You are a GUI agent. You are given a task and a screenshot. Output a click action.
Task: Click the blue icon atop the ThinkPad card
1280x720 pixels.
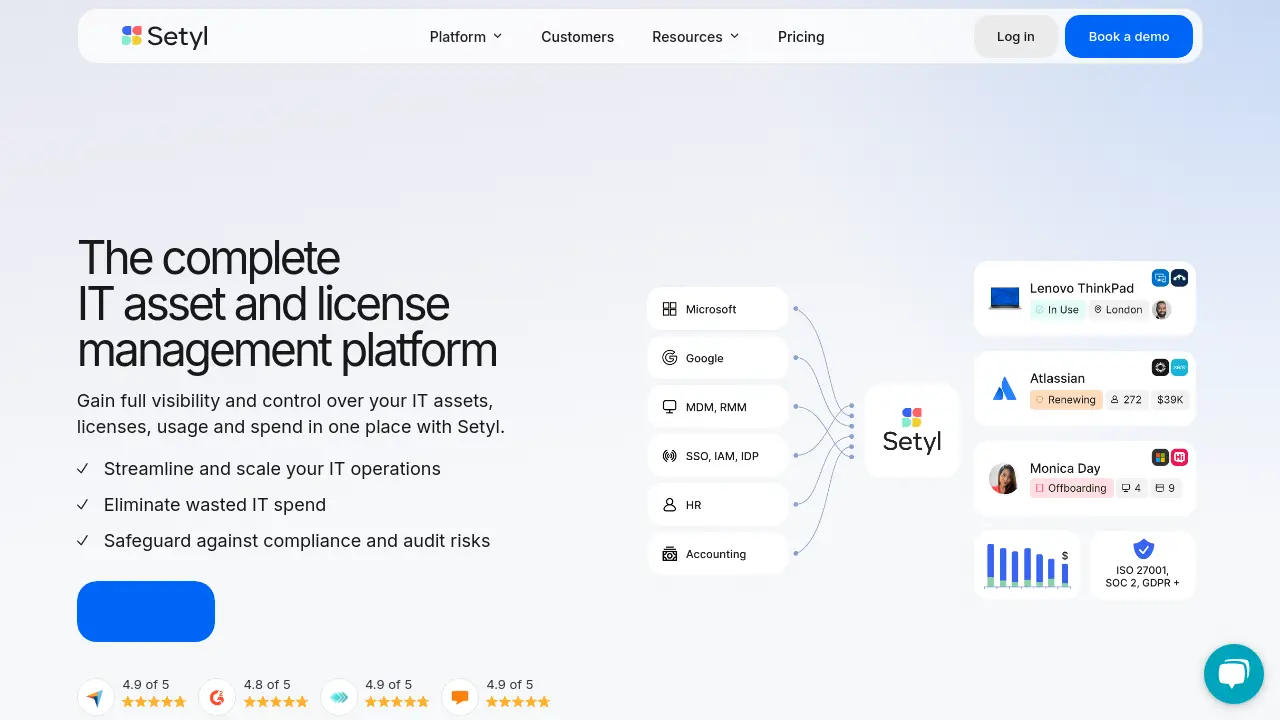click(x=1160, y=278)
